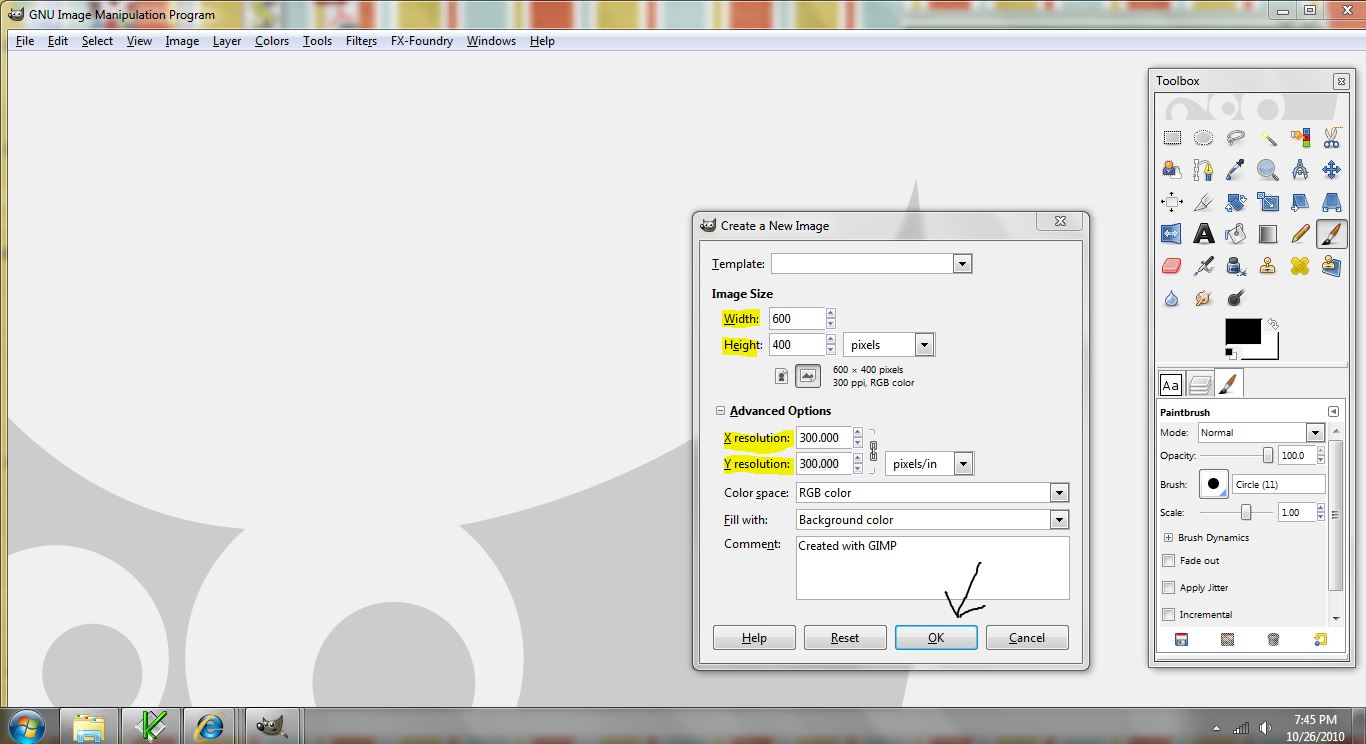Select the Foreground Select tool
Screen dimensions: 1366x744
click(x=1172, y=170)
